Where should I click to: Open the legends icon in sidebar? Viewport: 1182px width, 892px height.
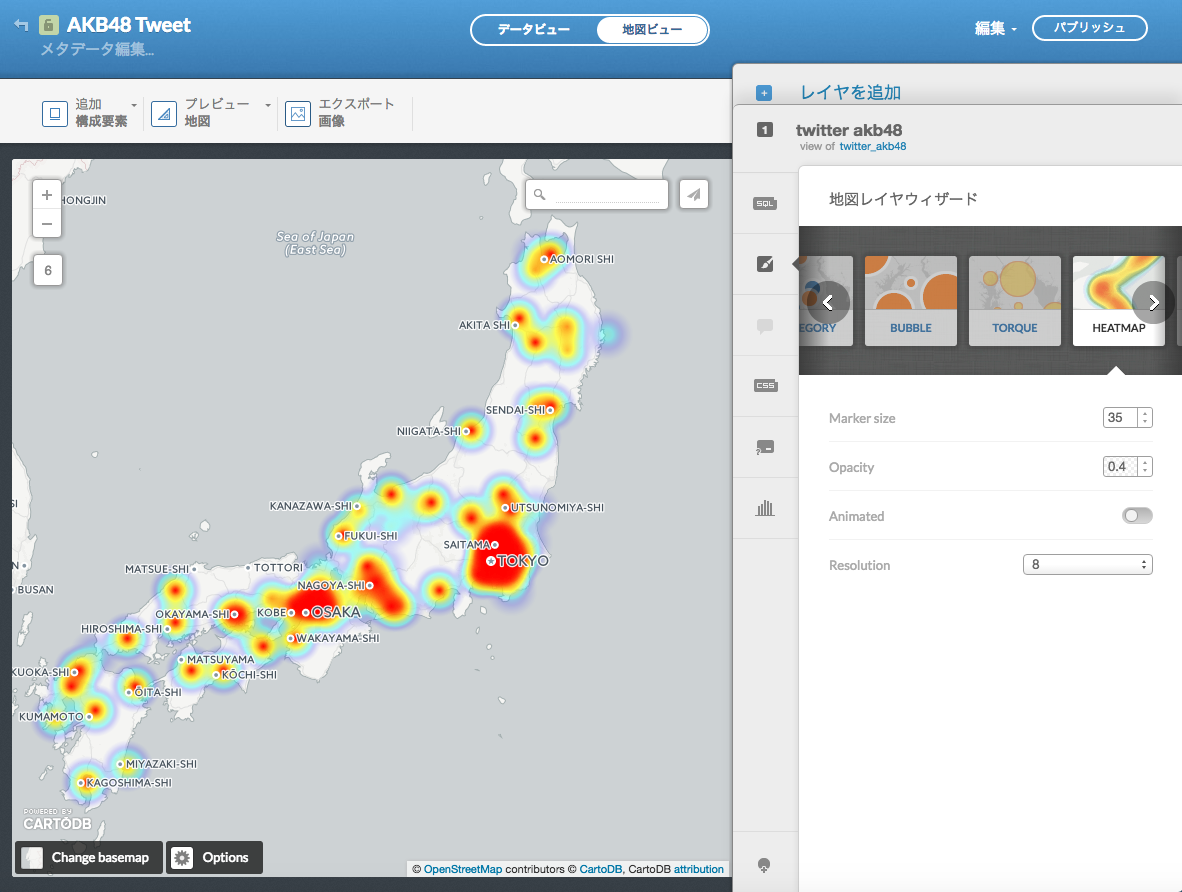[765, 447]
